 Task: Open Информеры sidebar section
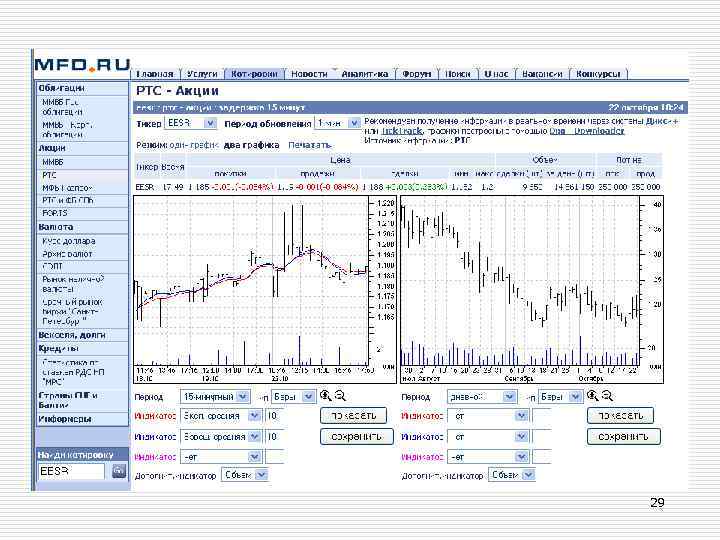pyautogui.click(x=65, y=419)
